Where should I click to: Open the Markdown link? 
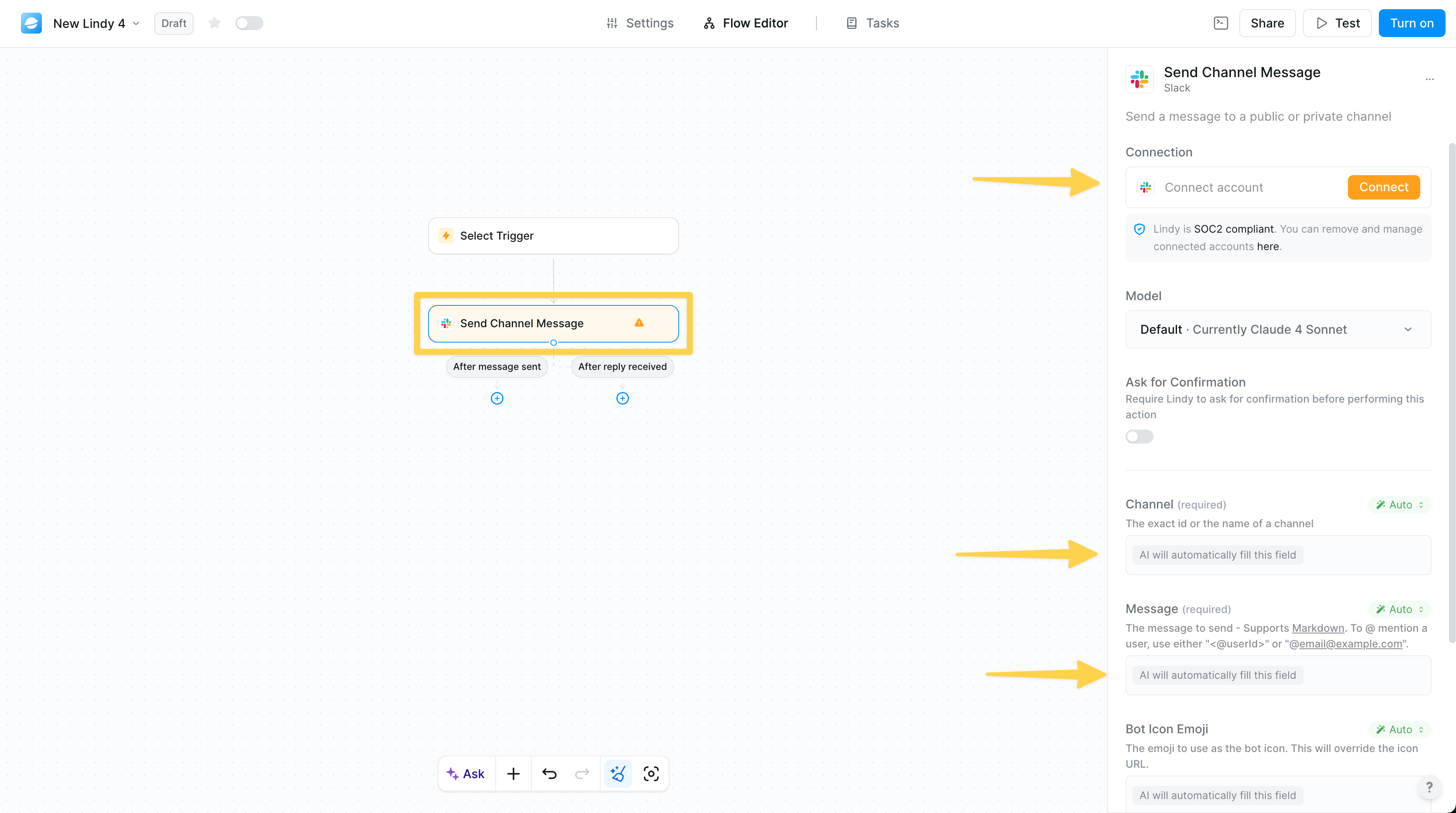[1318, 628]
